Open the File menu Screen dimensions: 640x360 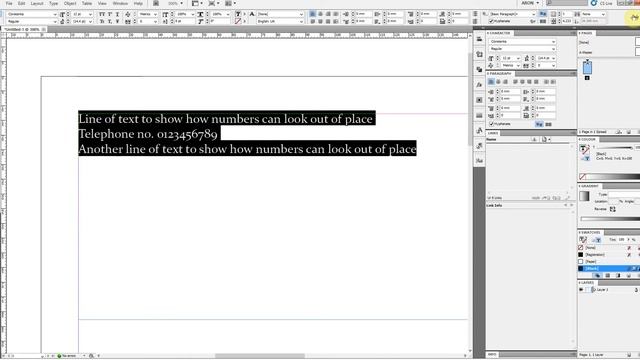9,3
